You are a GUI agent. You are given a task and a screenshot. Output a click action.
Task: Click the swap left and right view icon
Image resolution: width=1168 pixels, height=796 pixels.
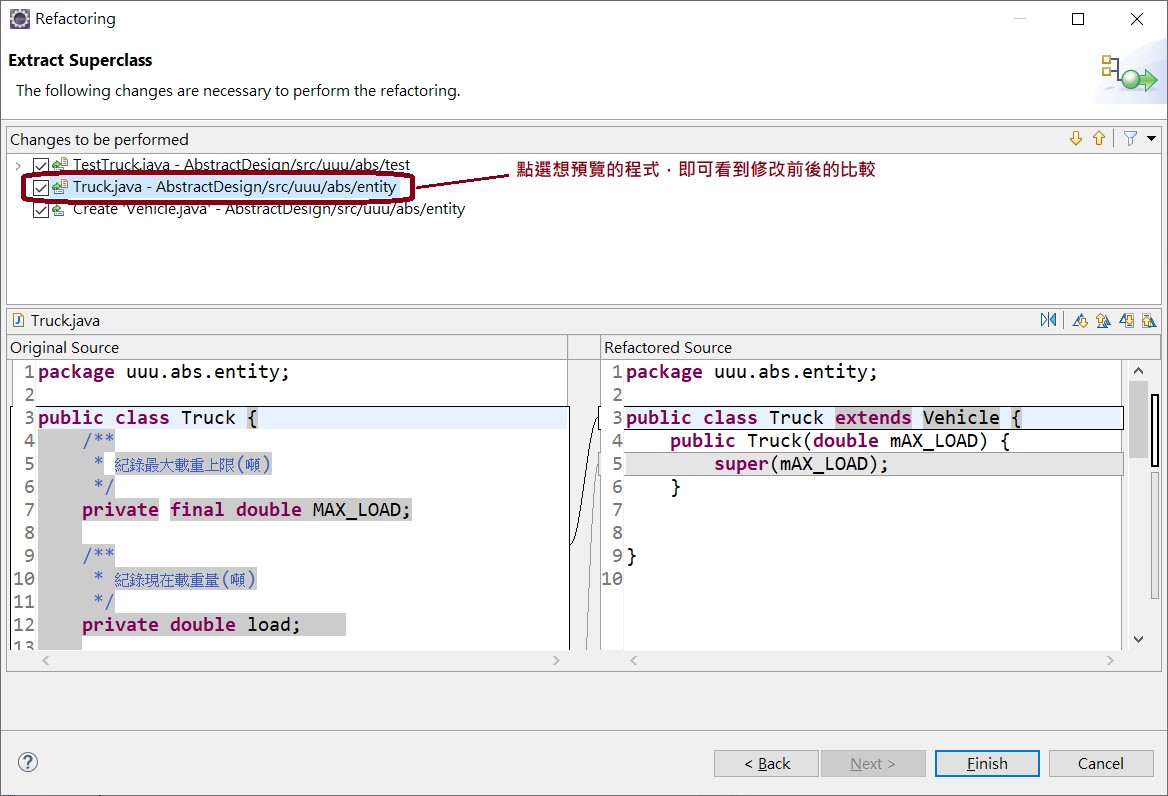(x=1048, y=320)
